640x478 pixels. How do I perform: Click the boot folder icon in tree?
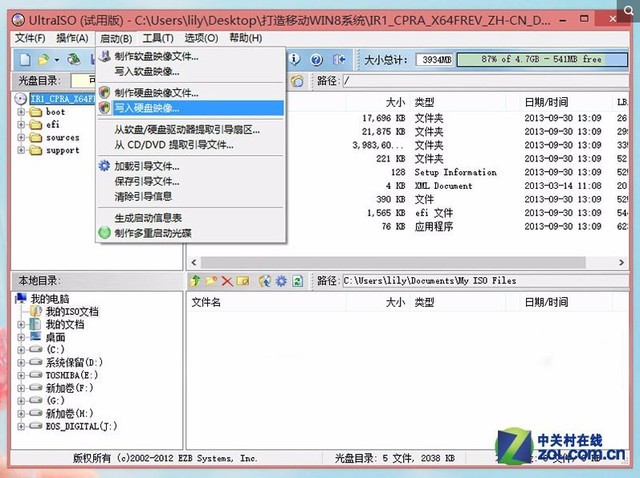pyautogui.click(x=36, y=112)
